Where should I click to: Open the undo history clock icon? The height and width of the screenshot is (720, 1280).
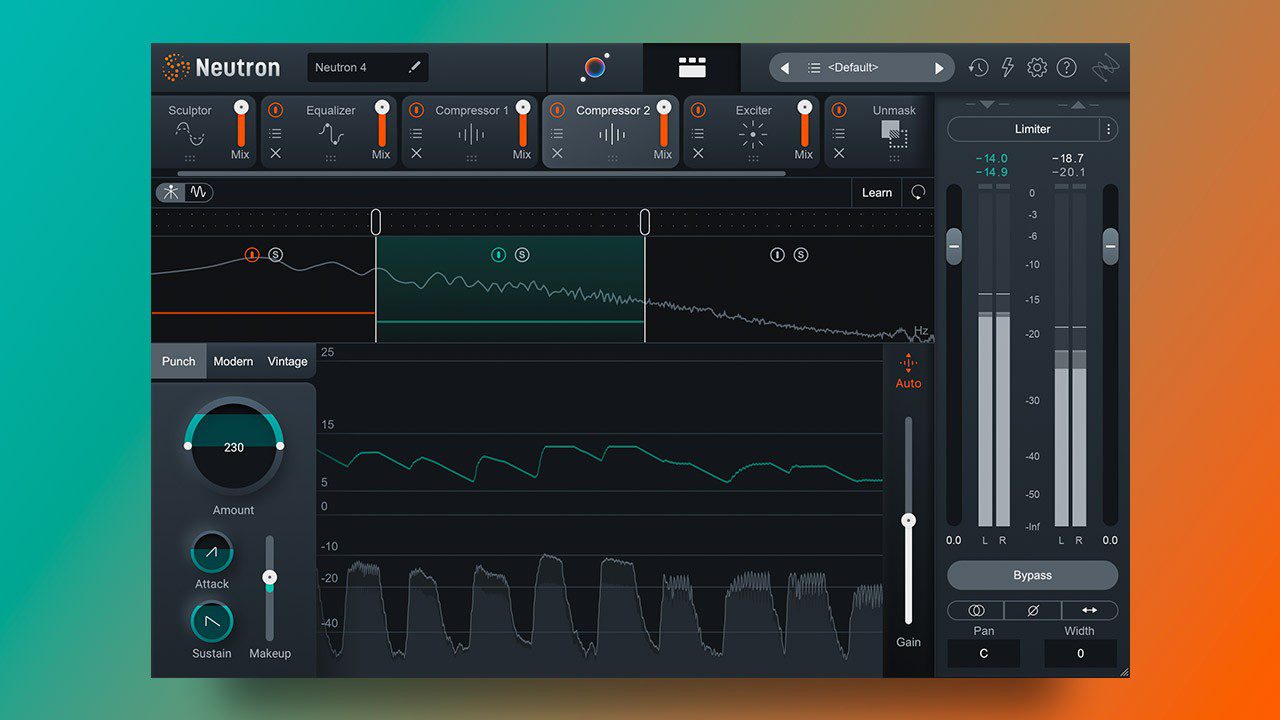(978, 68)
